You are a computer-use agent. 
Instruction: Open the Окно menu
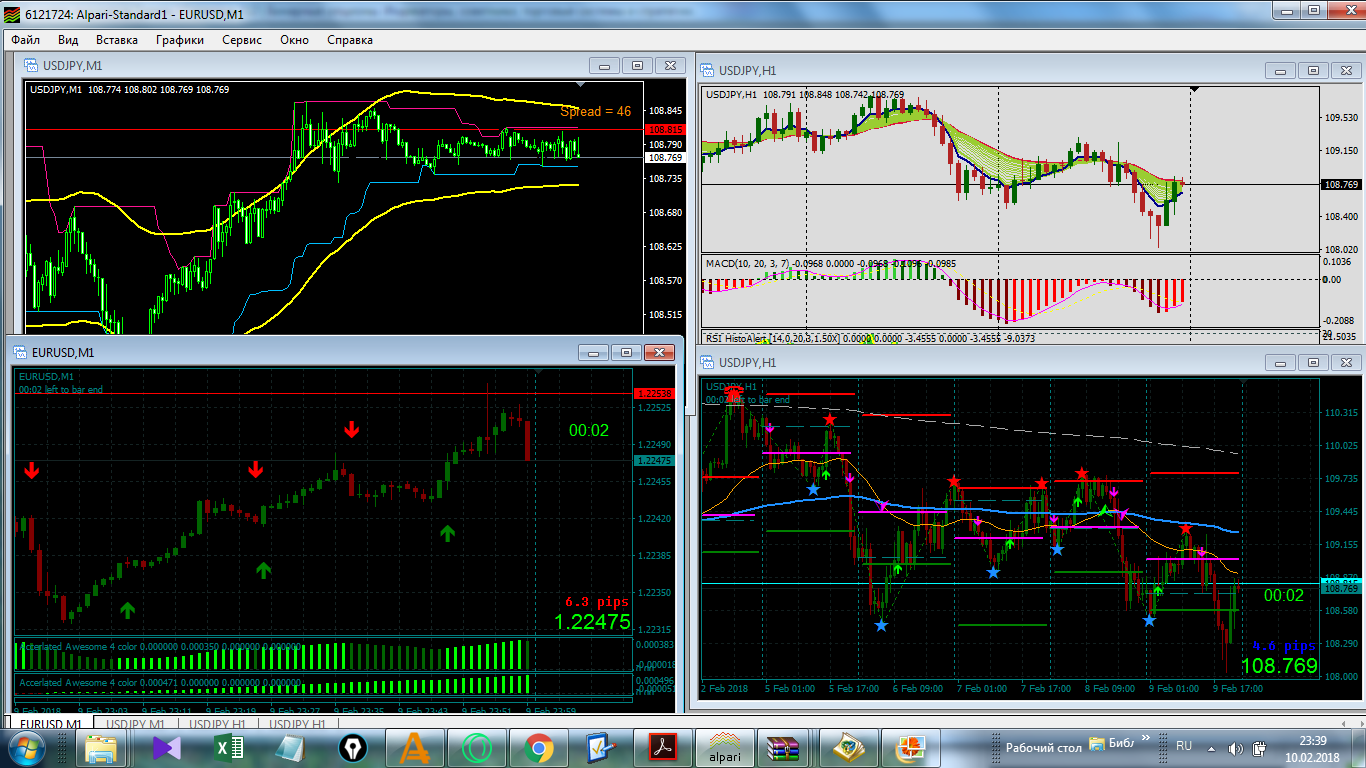pyautogui.click(x=294, y=40)
